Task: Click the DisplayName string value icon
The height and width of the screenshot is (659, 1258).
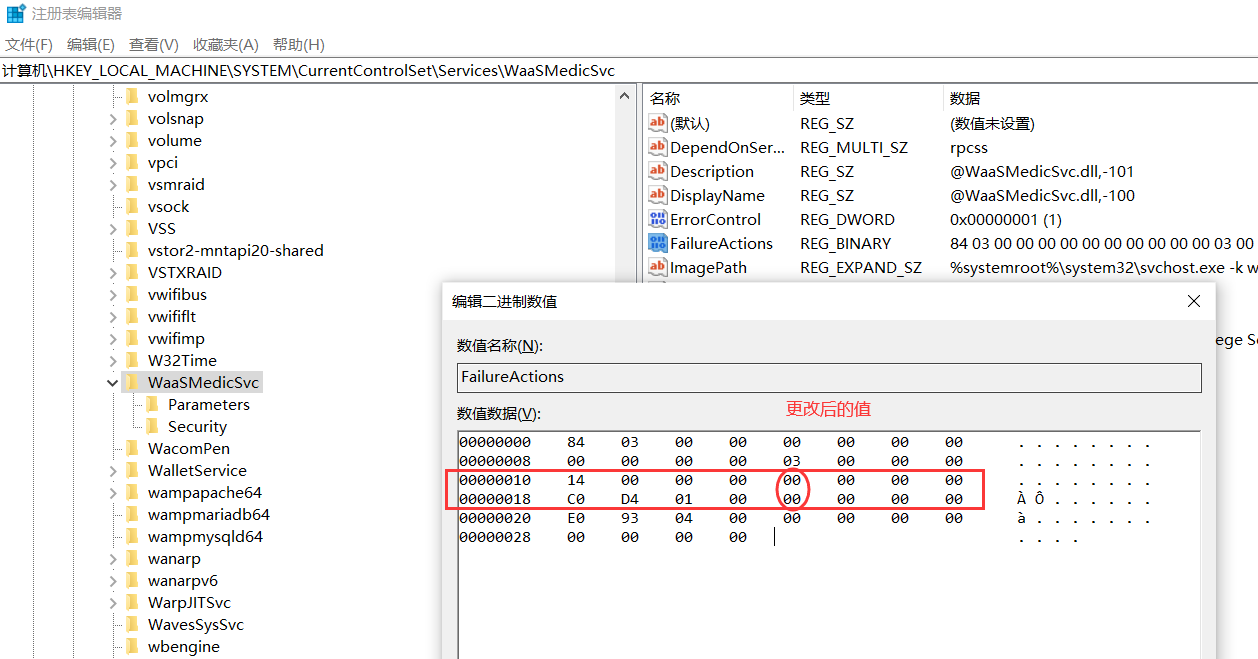Action: pos(657,195)
